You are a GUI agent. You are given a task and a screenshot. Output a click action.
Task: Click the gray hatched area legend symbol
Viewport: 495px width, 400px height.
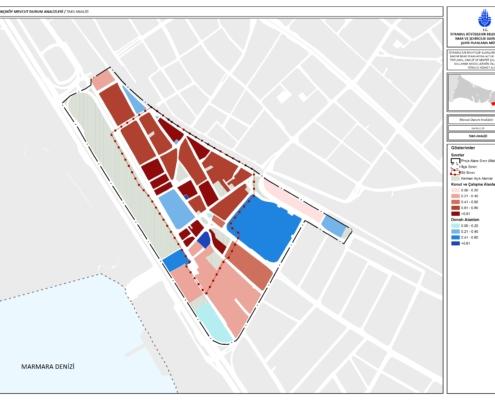455,179
